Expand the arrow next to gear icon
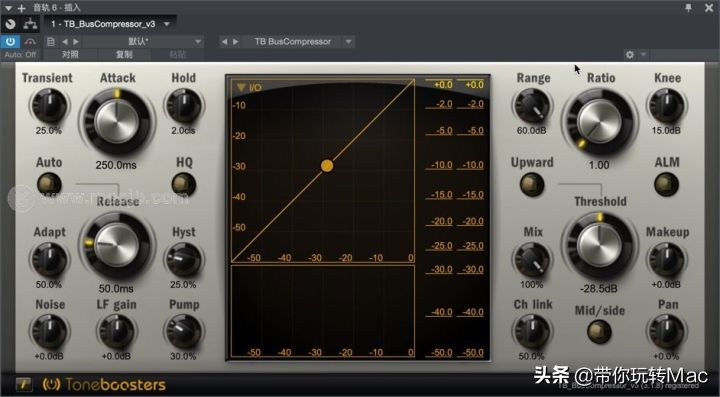This screenshot has width=720, height=397. pos(643,55)
